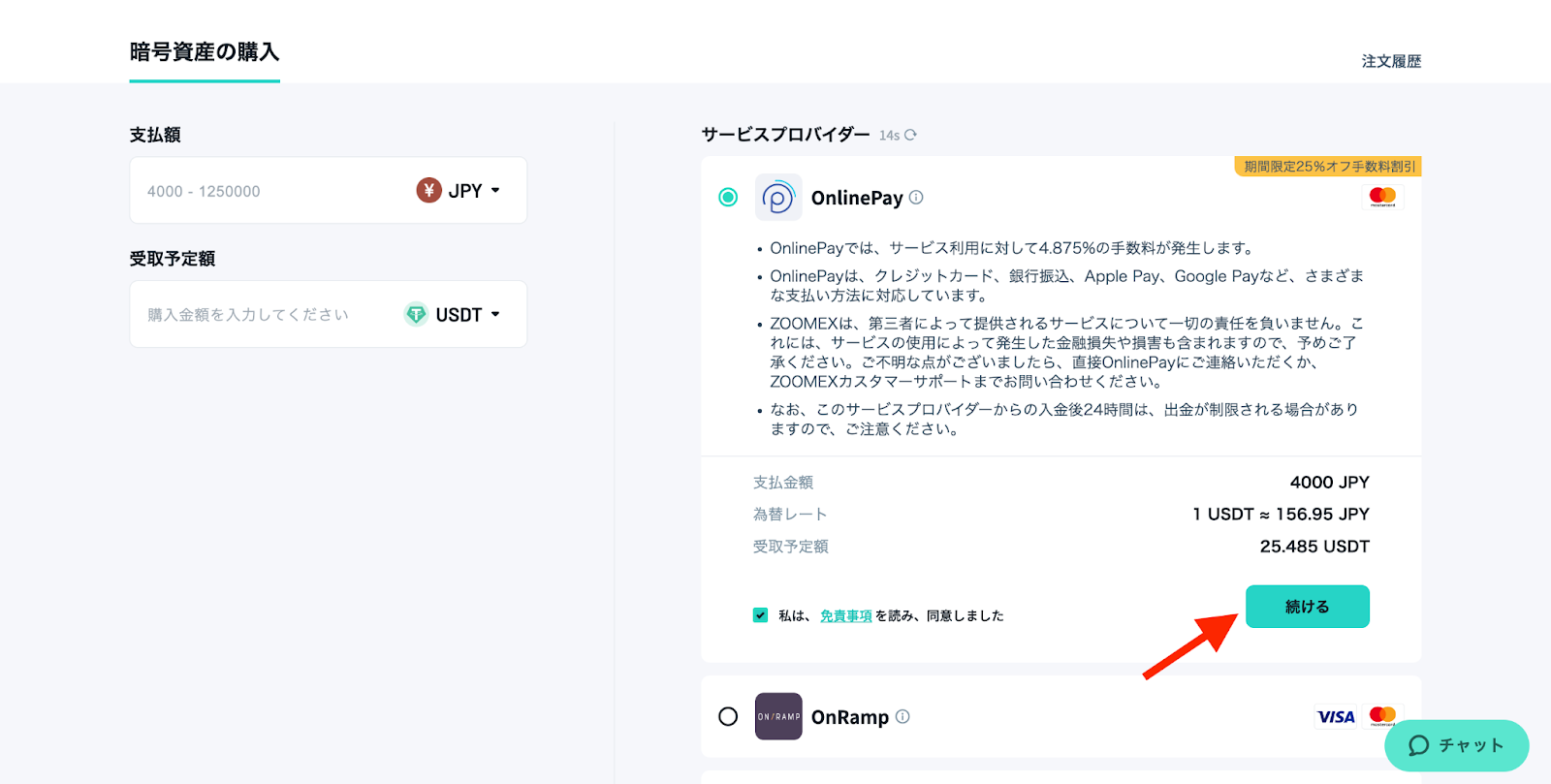
Task: Click the Mastercard icon in OnRamp row
Action: [1382, 716]
